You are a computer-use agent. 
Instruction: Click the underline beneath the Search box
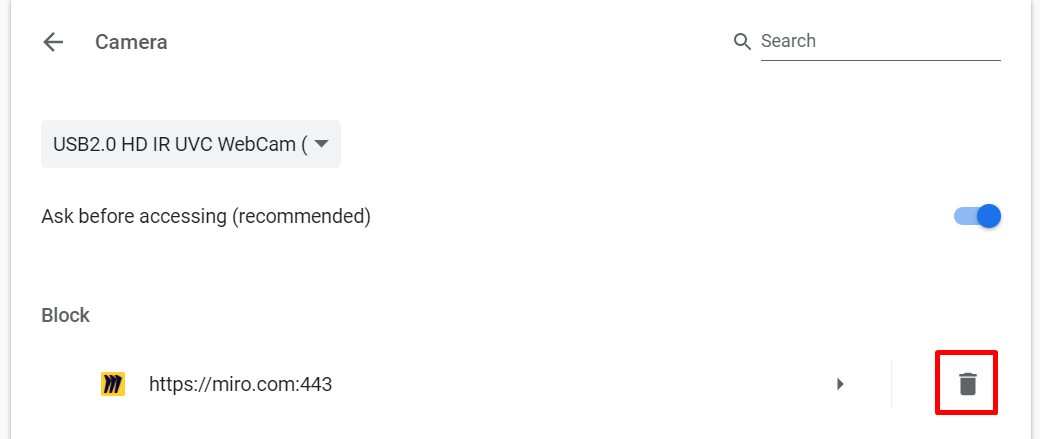pyautogui.click(x=880, y=60)
